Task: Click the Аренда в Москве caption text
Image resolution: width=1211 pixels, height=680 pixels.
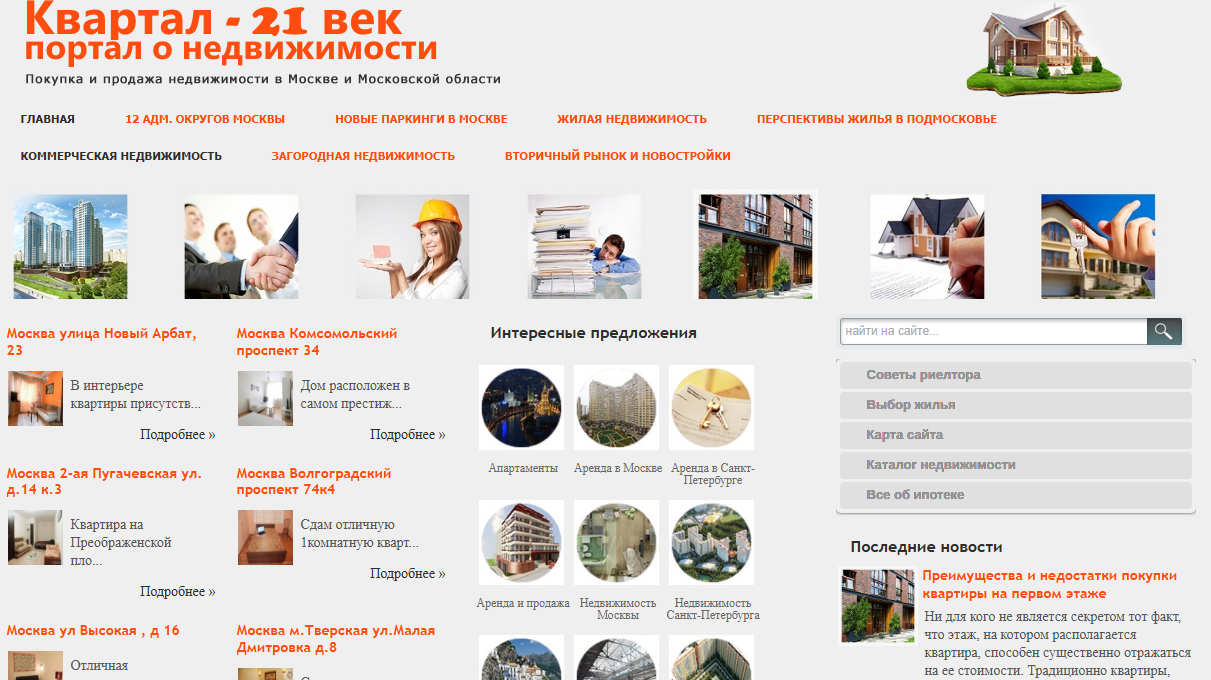Action: 618,468
